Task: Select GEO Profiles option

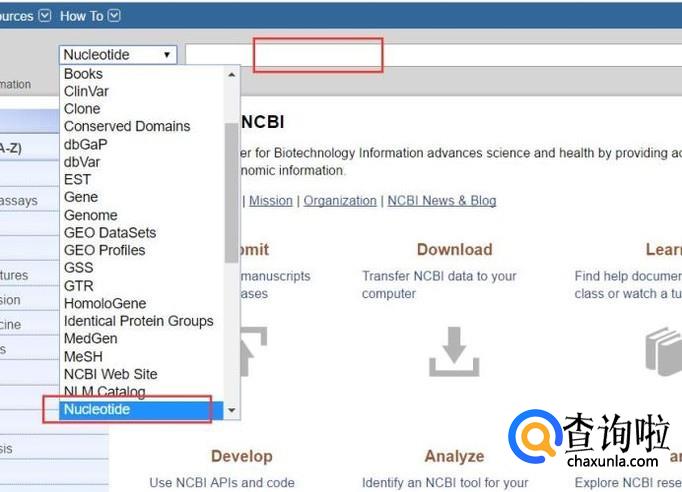Action: pos(141,250)
